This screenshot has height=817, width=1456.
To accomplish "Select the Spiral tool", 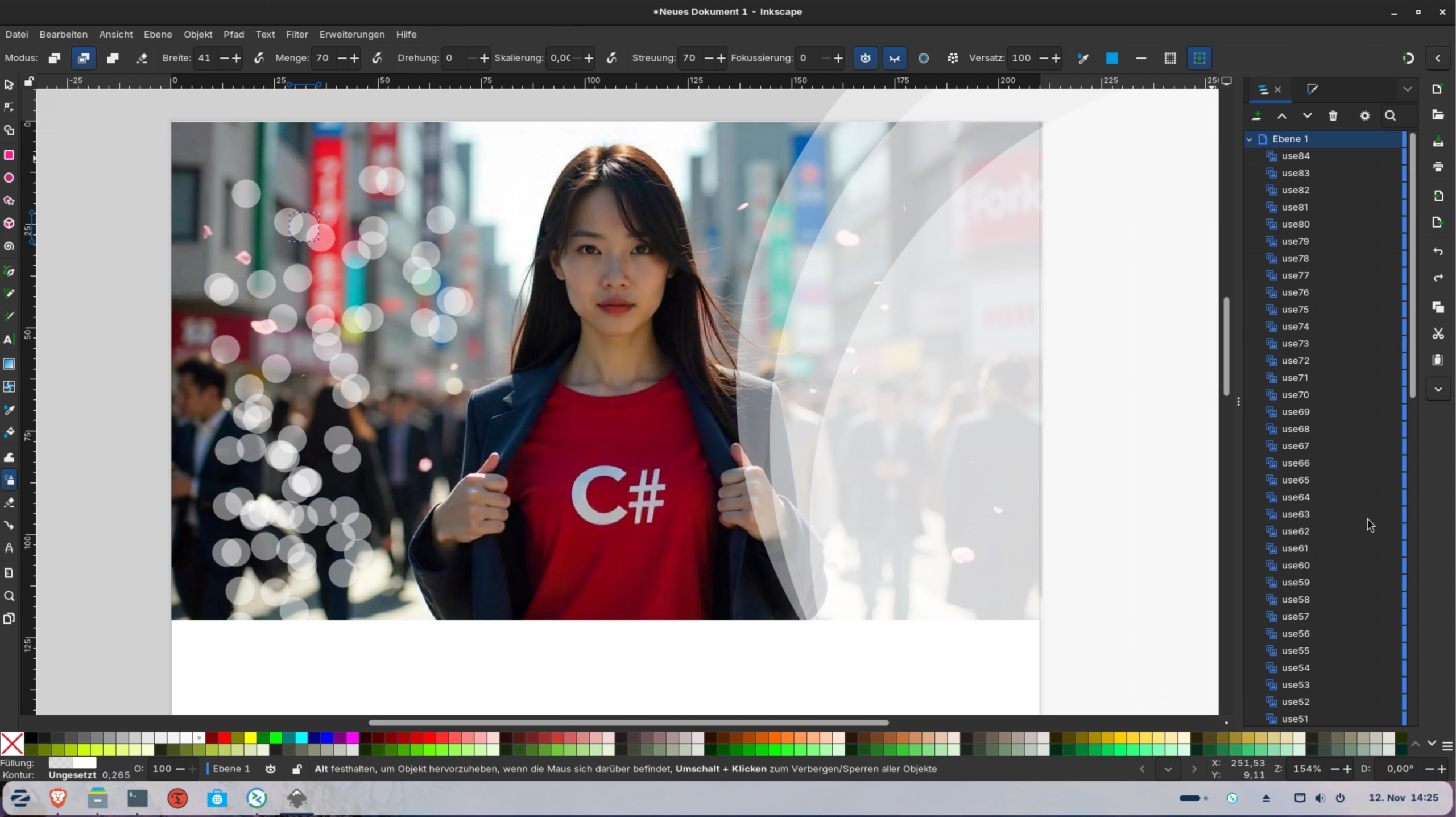I will coord(9,246).
